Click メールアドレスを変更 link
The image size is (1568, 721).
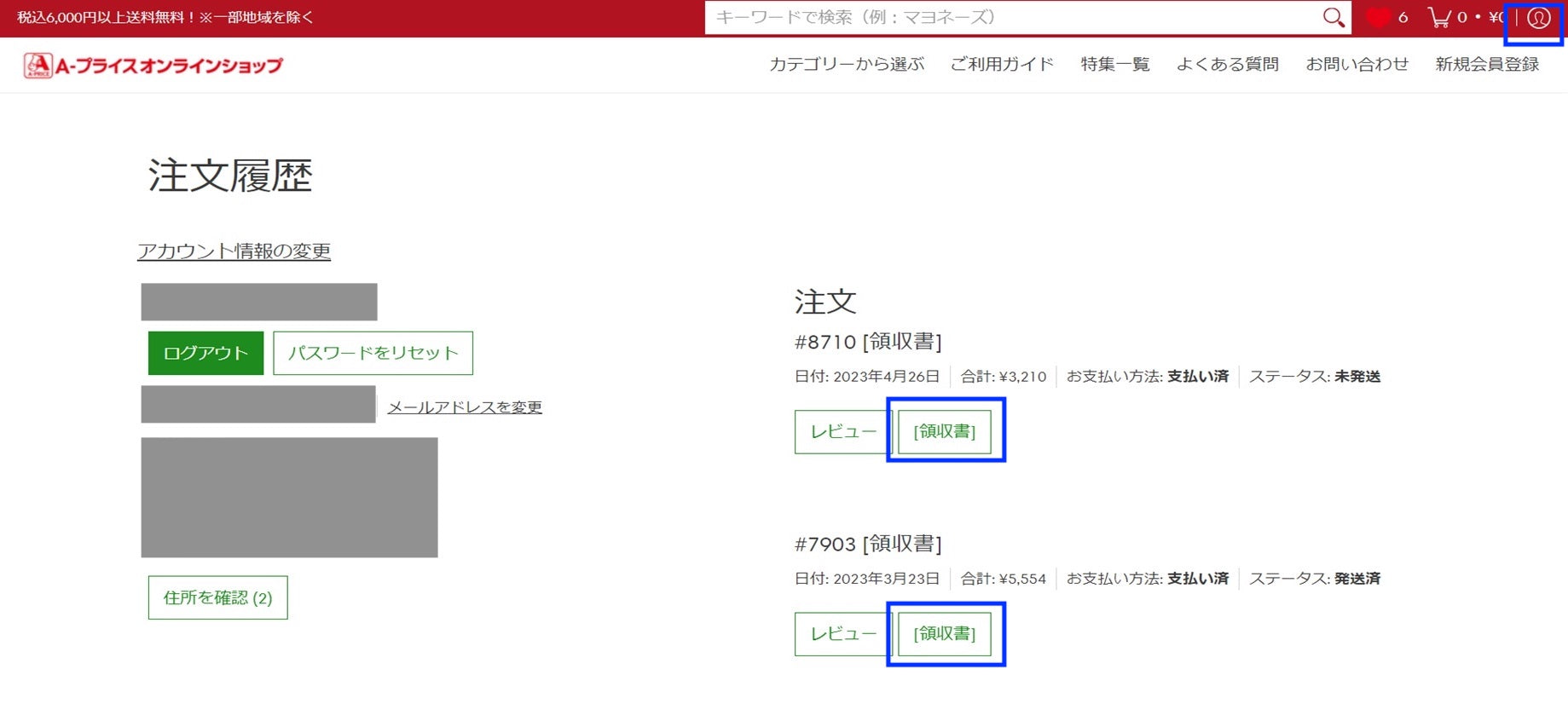[x=465, y=407]
